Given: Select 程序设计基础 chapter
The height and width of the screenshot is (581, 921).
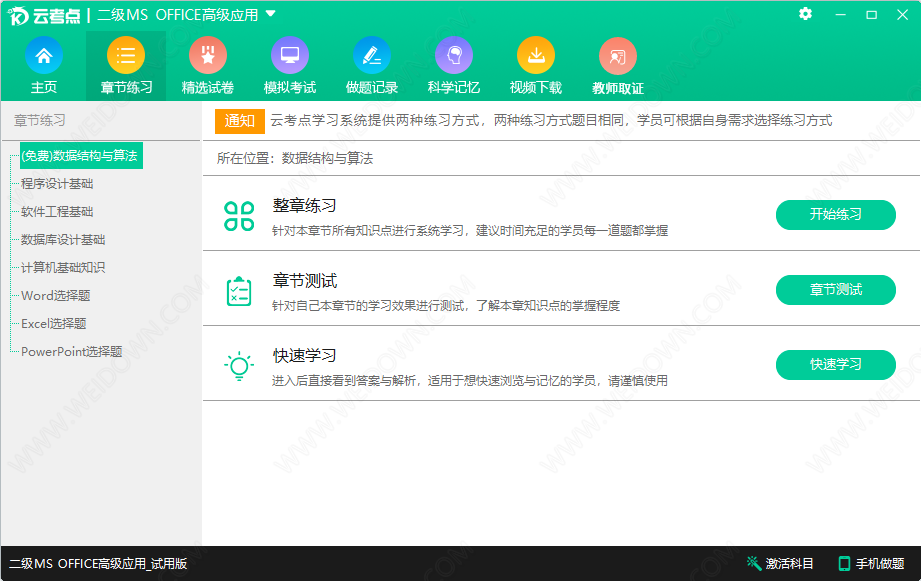Looking at the screenshot, I should (x=57, y=184).
